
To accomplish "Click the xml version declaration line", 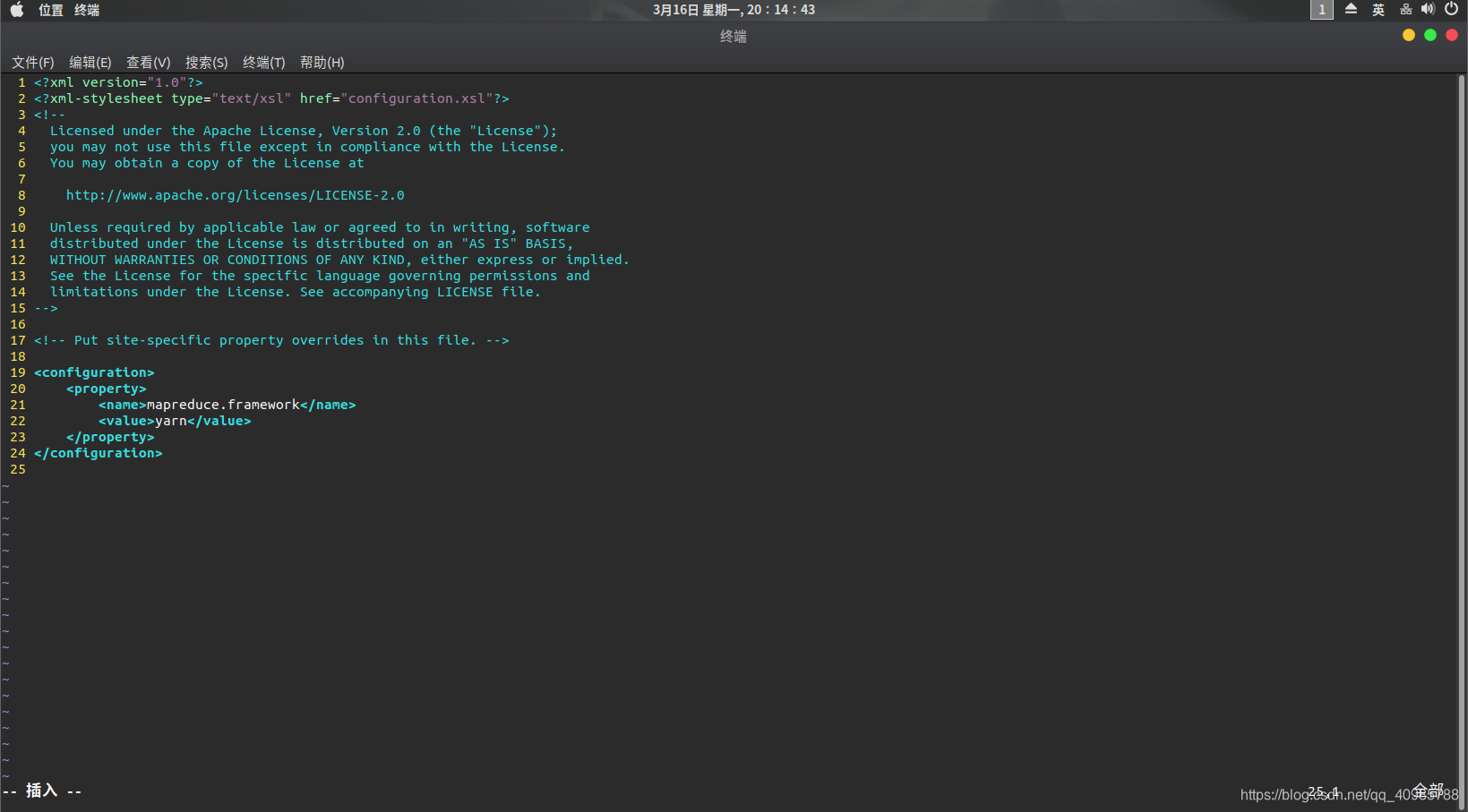I will (118, 82).
